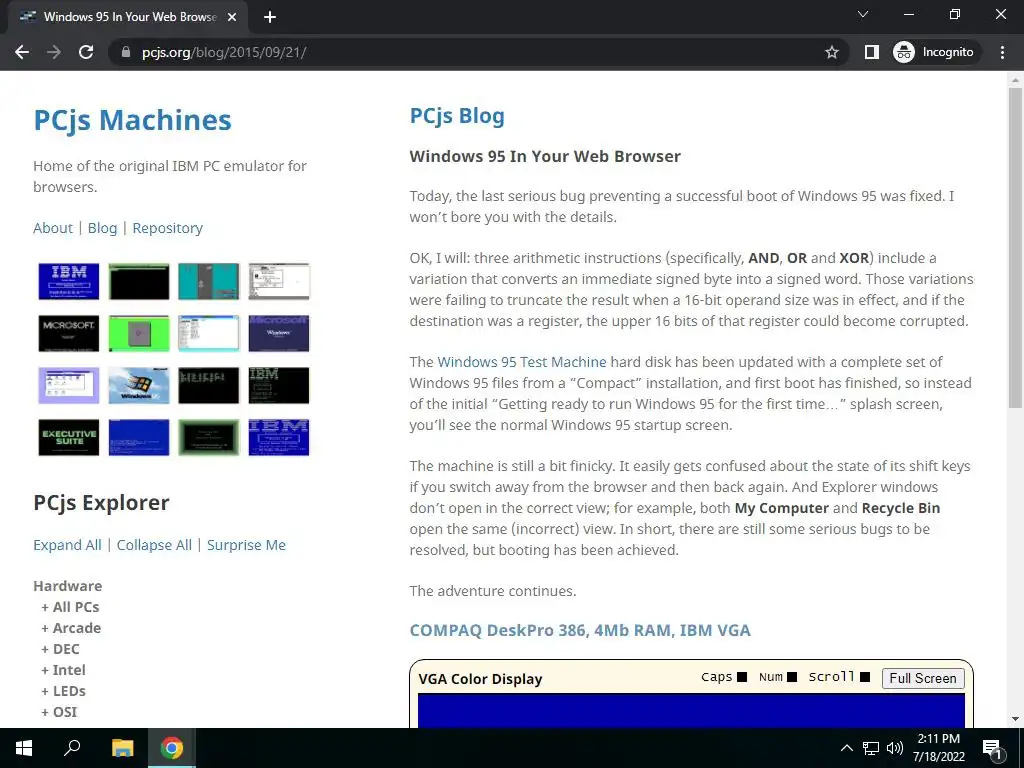This screenshot has height=768, width=1024.
Task: Open the white windowed desktop thumbnail in first row
Action: [279, 281]
